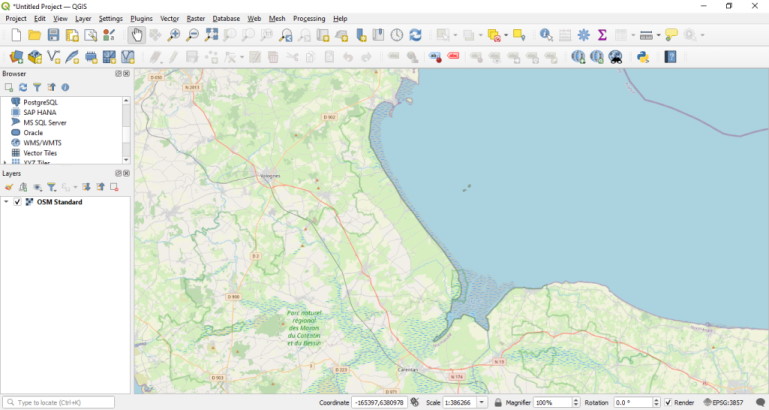Toggle the Render checkbox in status bar
Viewport: 769px width, 410px height.
click(668, 402)
